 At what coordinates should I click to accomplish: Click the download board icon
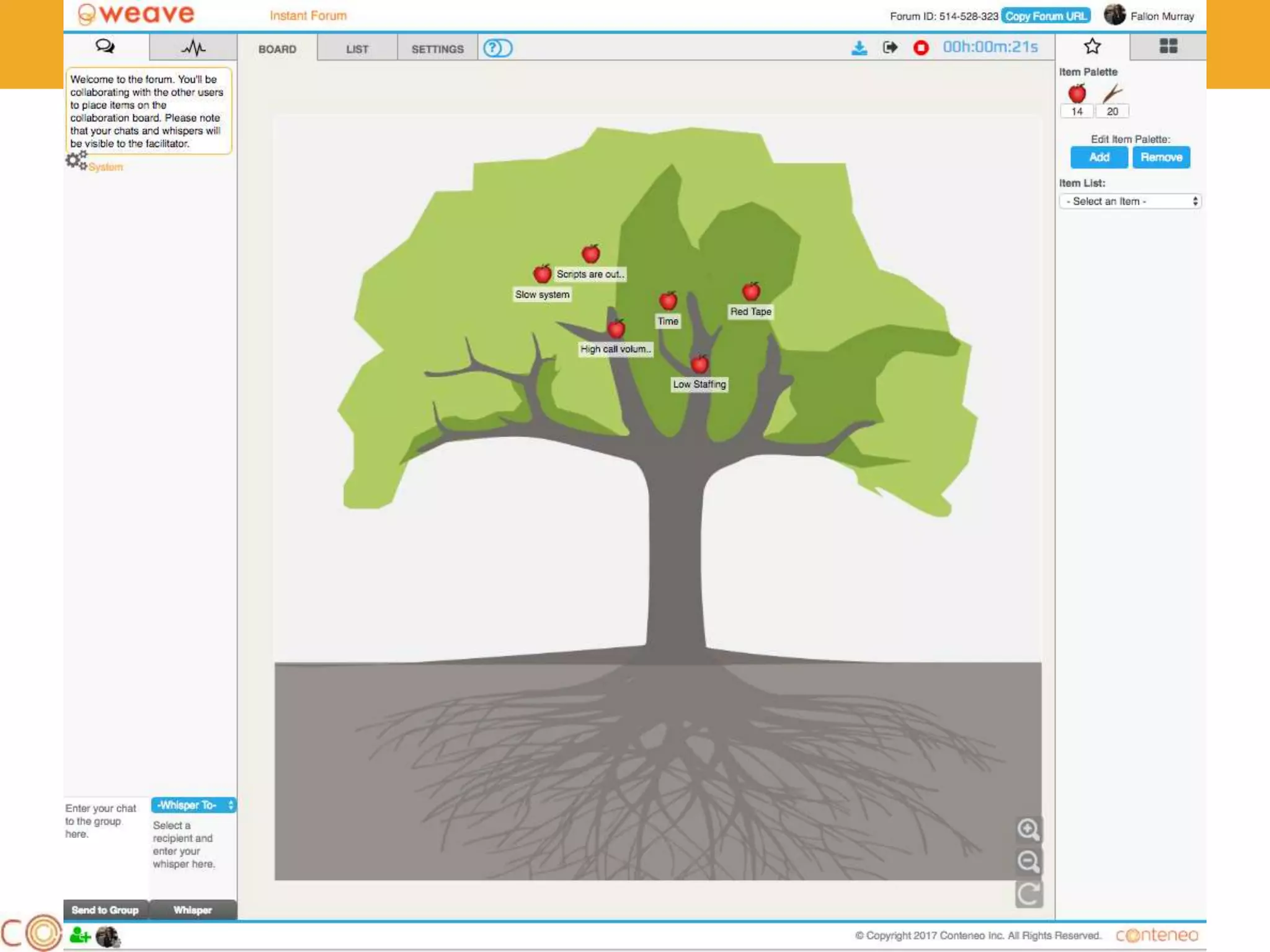pyautogui.click(x=859, y=48)
